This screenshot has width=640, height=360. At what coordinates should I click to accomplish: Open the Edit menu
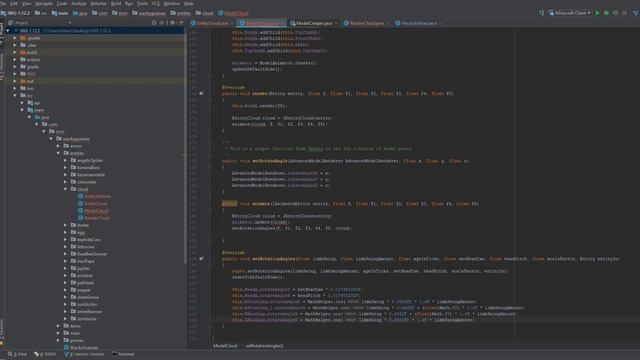(x=14, y=4)
